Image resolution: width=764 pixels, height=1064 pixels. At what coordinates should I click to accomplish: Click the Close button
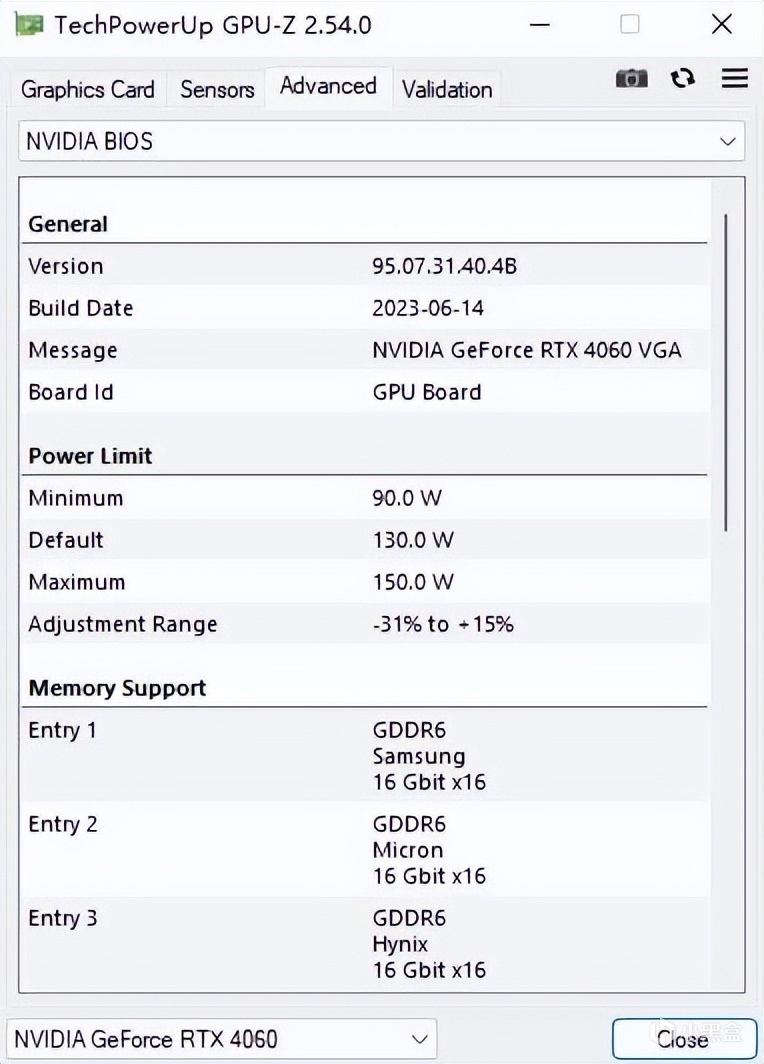click(x=683, y=1039)
